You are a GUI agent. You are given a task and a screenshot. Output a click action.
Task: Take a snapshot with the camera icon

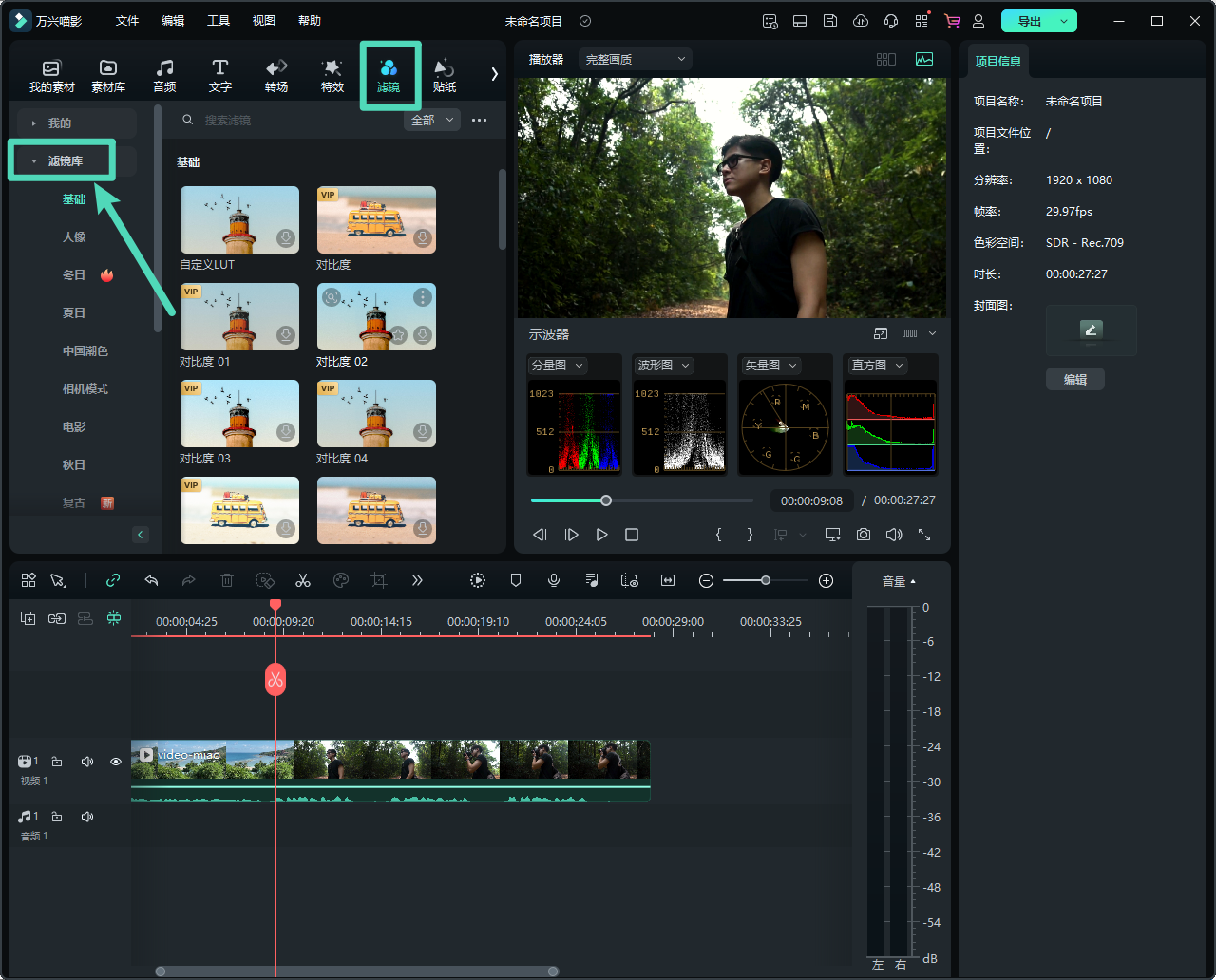863,535
